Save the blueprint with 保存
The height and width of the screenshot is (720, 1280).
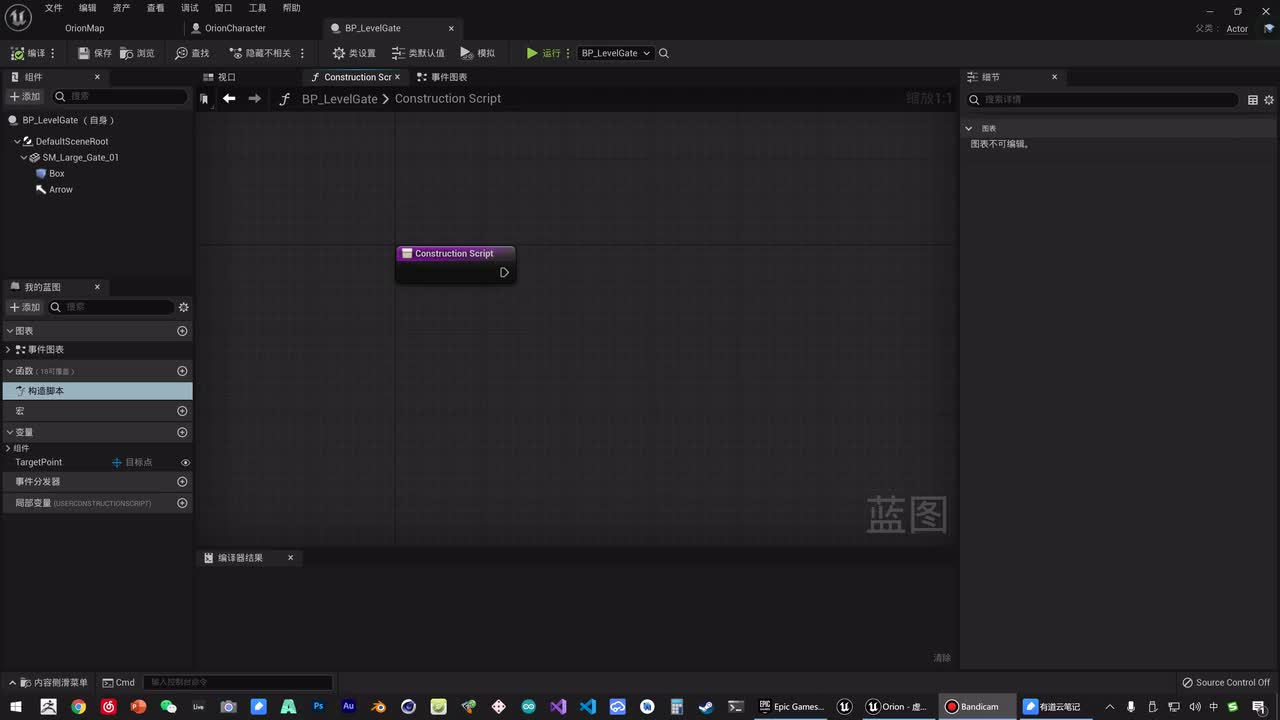95,53
